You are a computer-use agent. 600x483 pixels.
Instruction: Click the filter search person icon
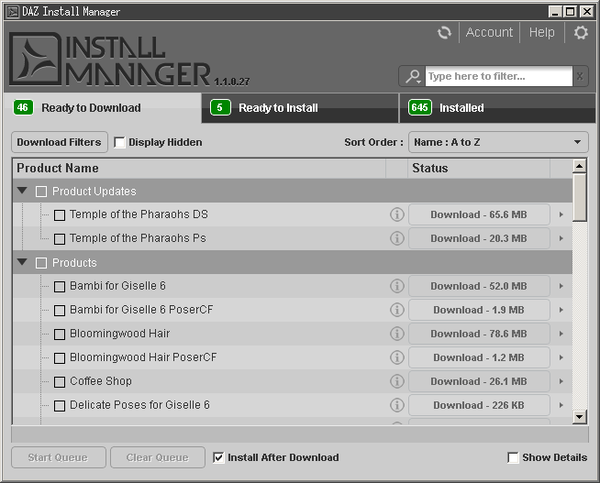(413, 76)
